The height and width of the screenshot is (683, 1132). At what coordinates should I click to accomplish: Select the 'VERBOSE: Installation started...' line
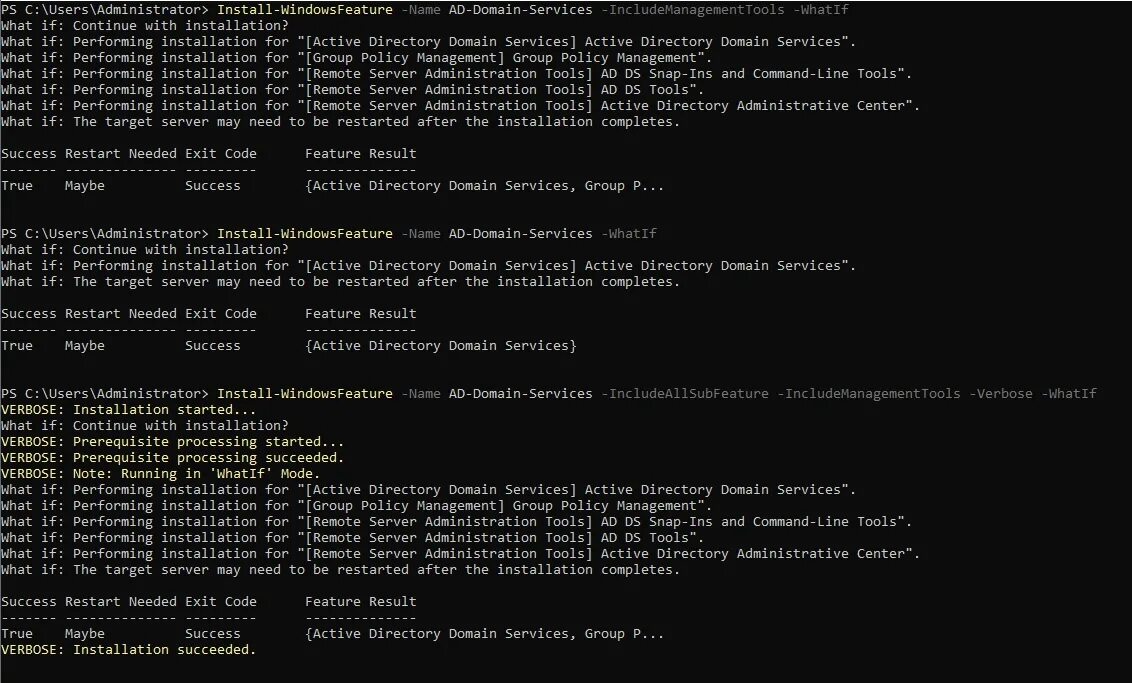click(x=128, y=410)
